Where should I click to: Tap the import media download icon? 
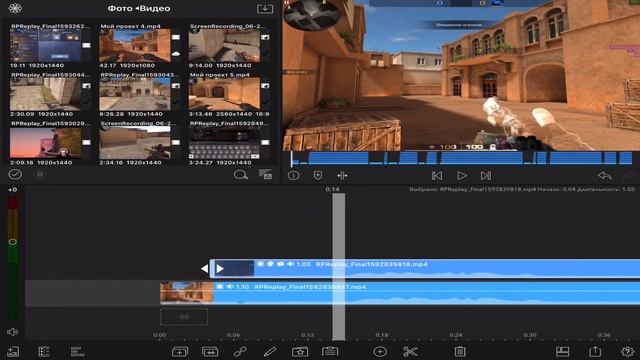[x=265, y=9]
